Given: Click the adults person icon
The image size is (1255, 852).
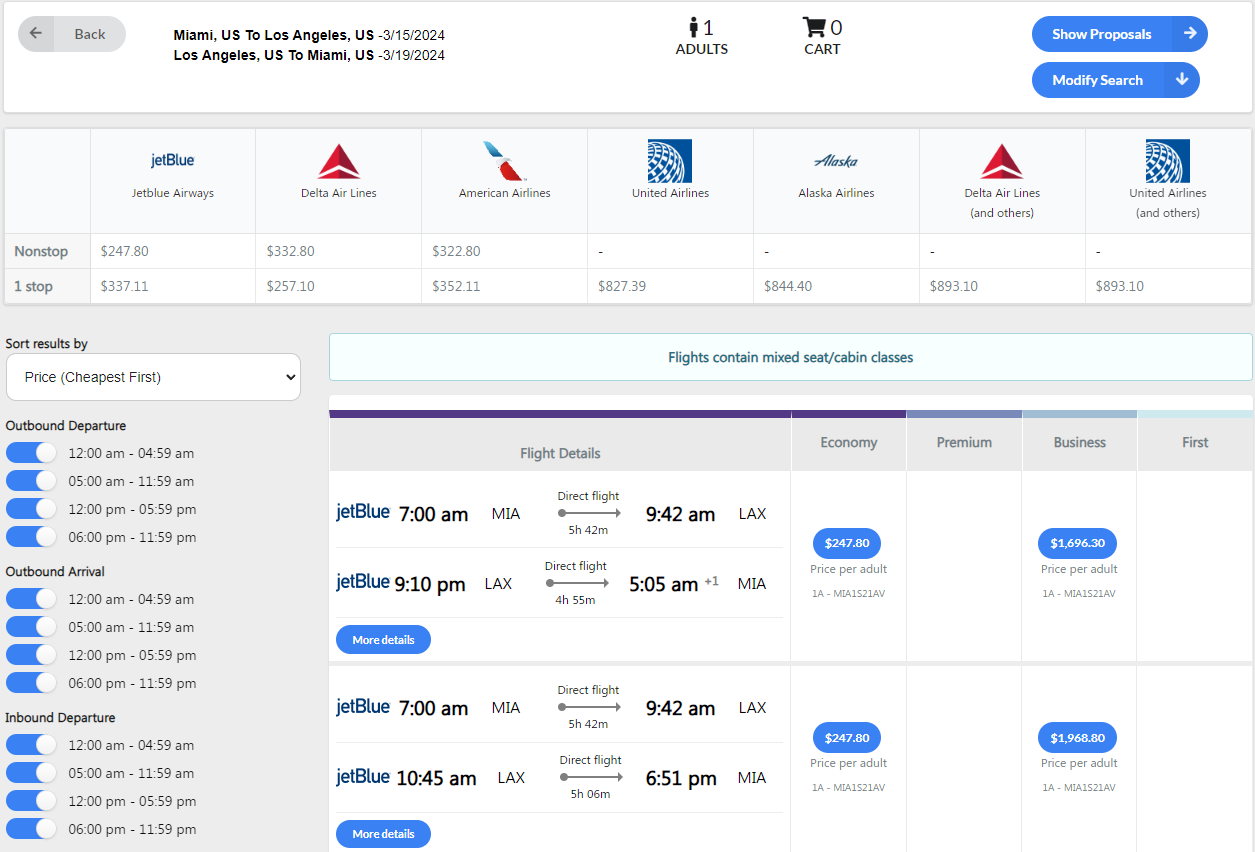Looking at the screenshot, I should (693, 27).
